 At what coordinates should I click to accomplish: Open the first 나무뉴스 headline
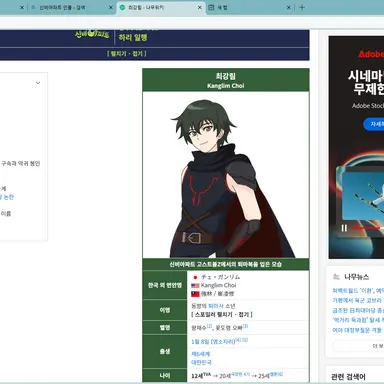(358, 291)
